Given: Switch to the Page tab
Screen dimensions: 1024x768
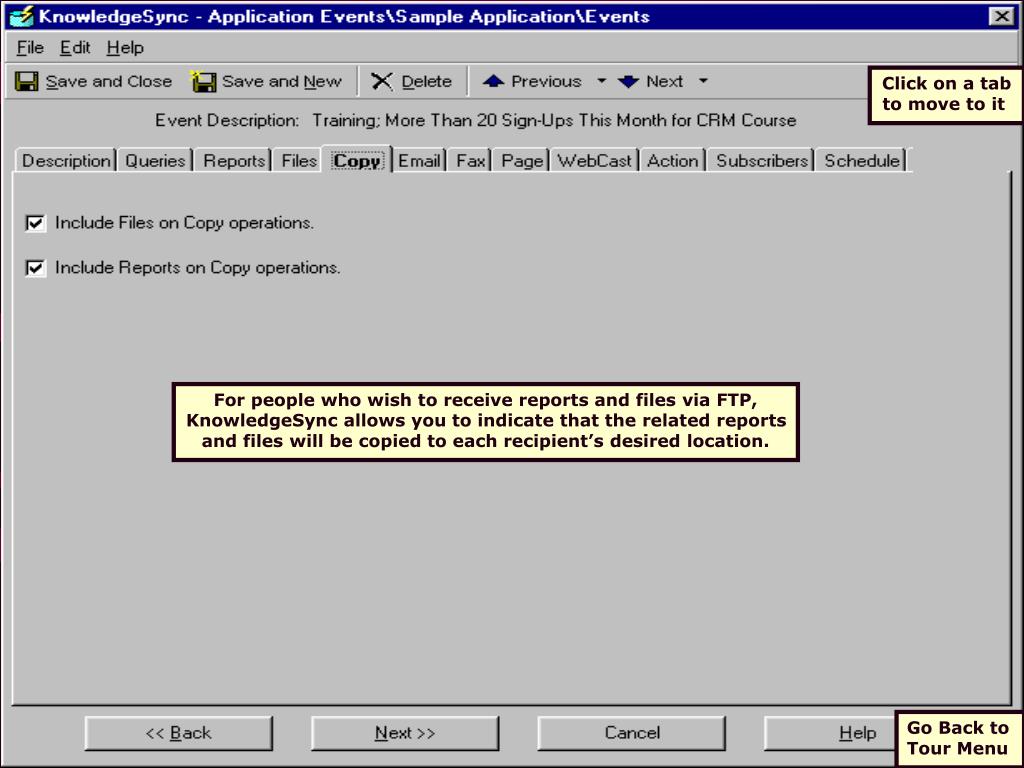Looking at the screenshot, I should point(522,161).
